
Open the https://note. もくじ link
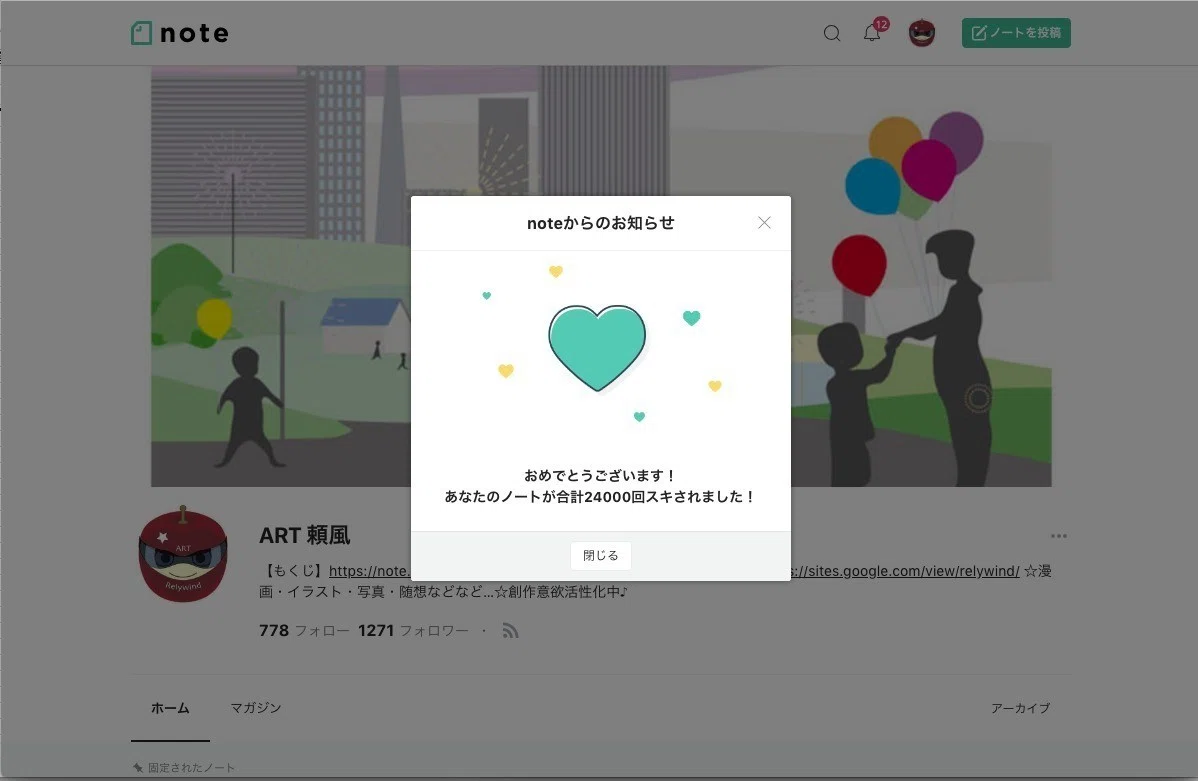point(370,571)
